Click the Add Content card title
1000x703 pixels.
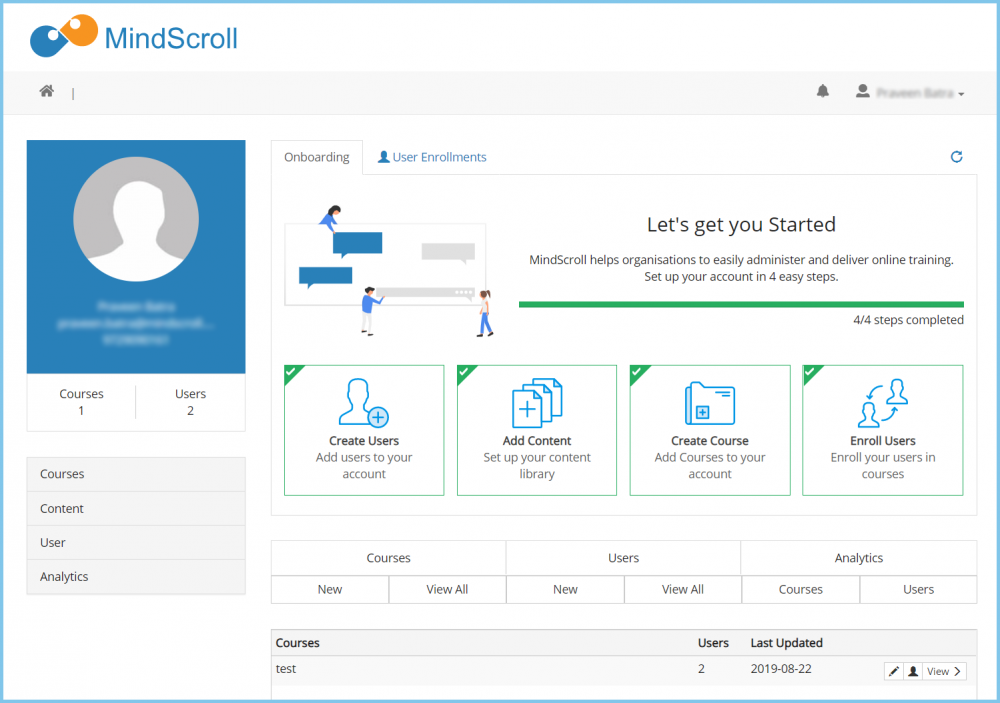pyautogui.click(x=537, y=441)
